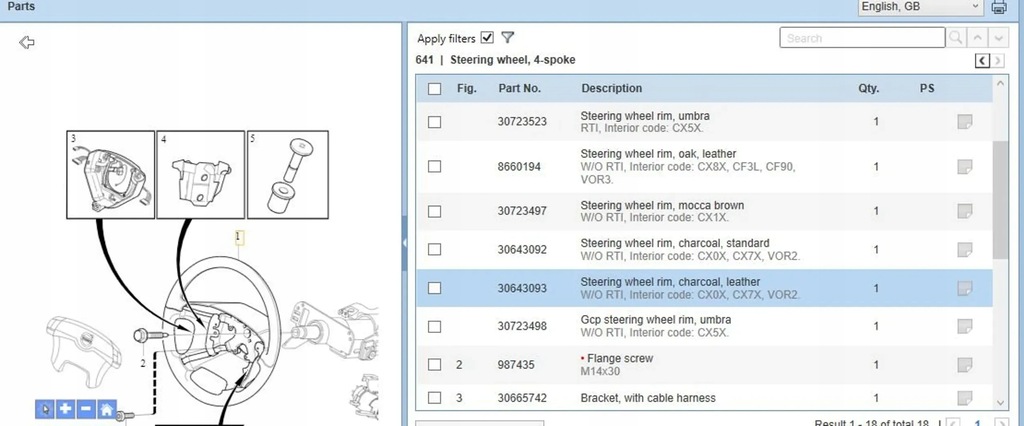
Task: Open note icon for part 30723498
Action: (964, 326)
